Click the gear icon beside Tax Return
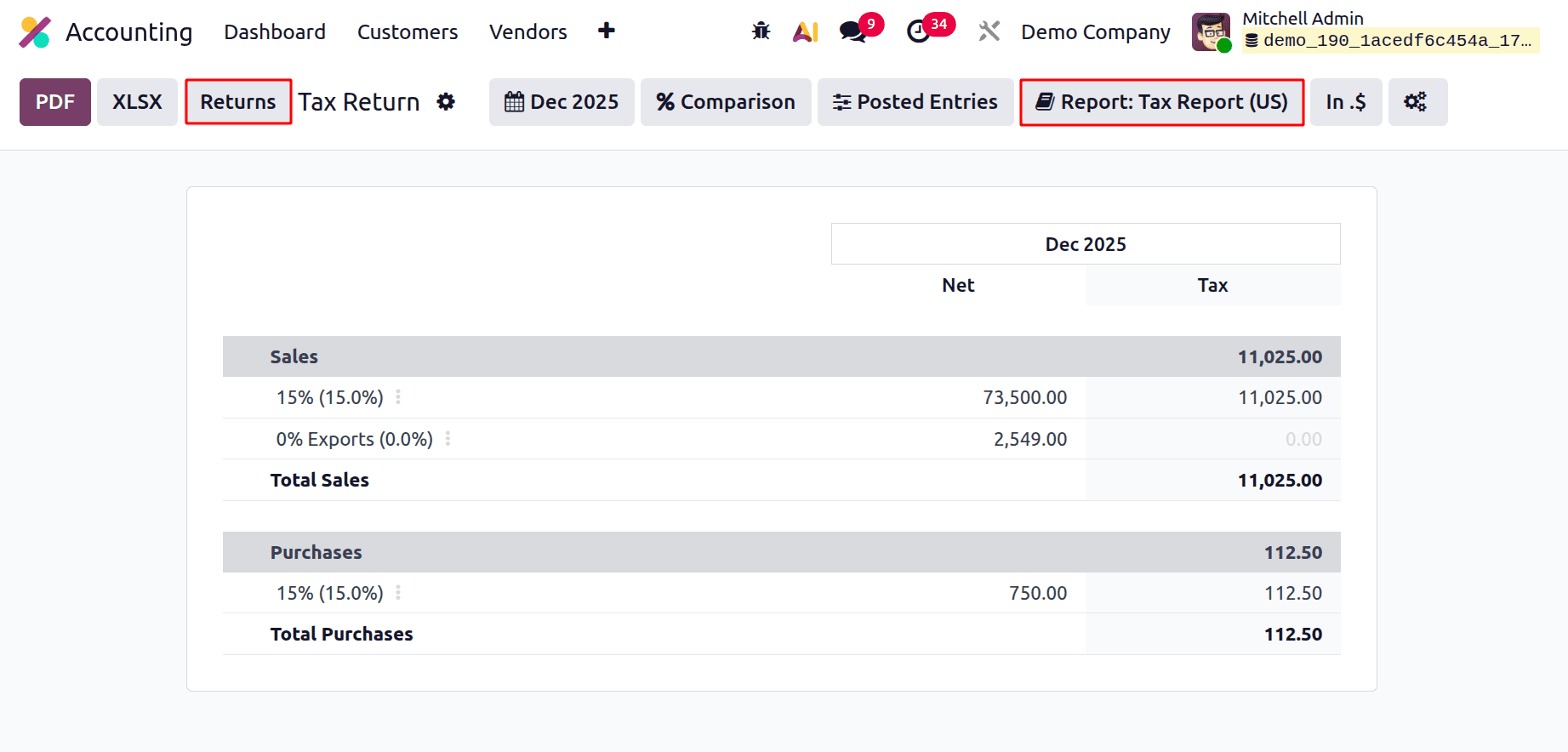The image size is (1568, 752). click(x=446, y=102)
